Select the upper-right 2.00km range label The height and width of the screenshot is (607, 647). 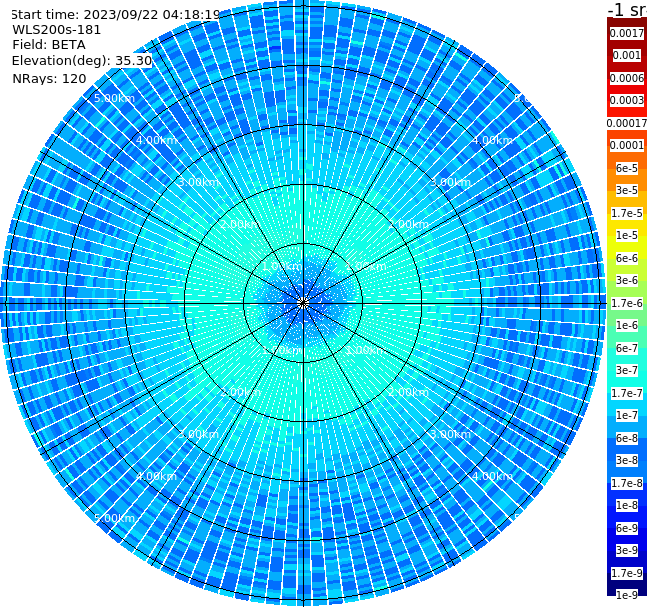click(409, 224)
